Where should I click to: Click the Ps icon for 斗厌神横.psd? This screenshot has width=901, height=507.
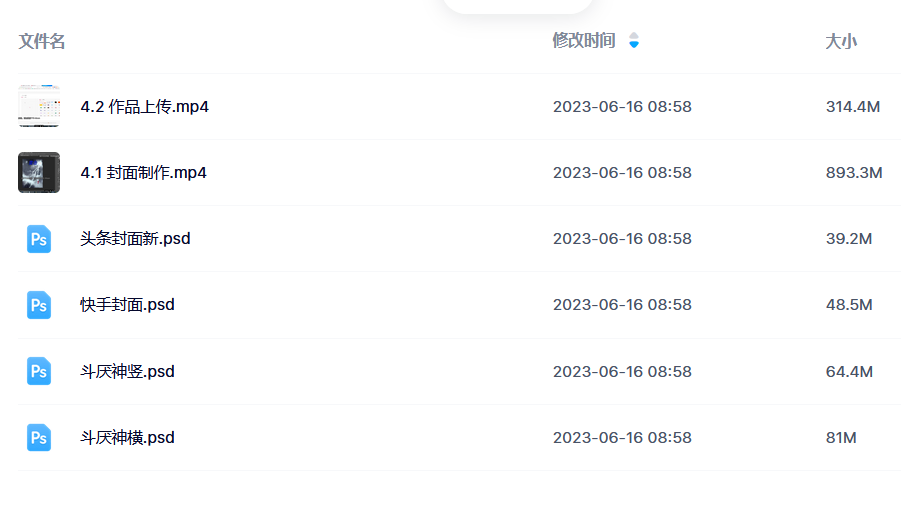point(39,437)
